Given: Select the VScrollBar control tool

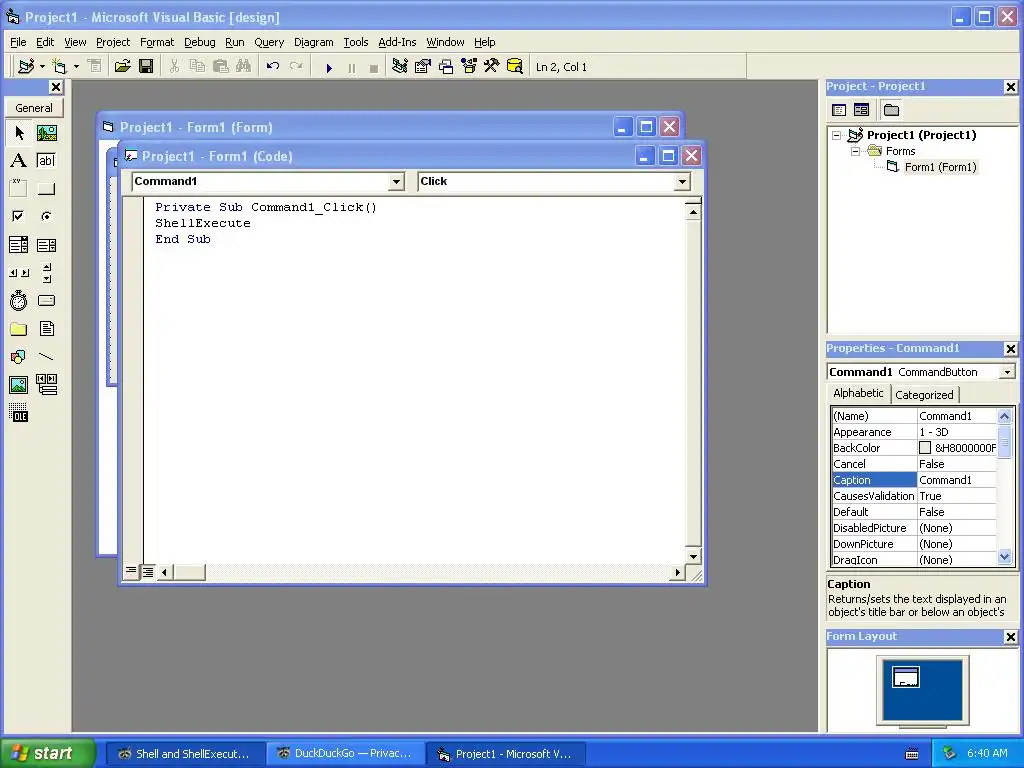Looking at the screenshot, I should (46, 273).
